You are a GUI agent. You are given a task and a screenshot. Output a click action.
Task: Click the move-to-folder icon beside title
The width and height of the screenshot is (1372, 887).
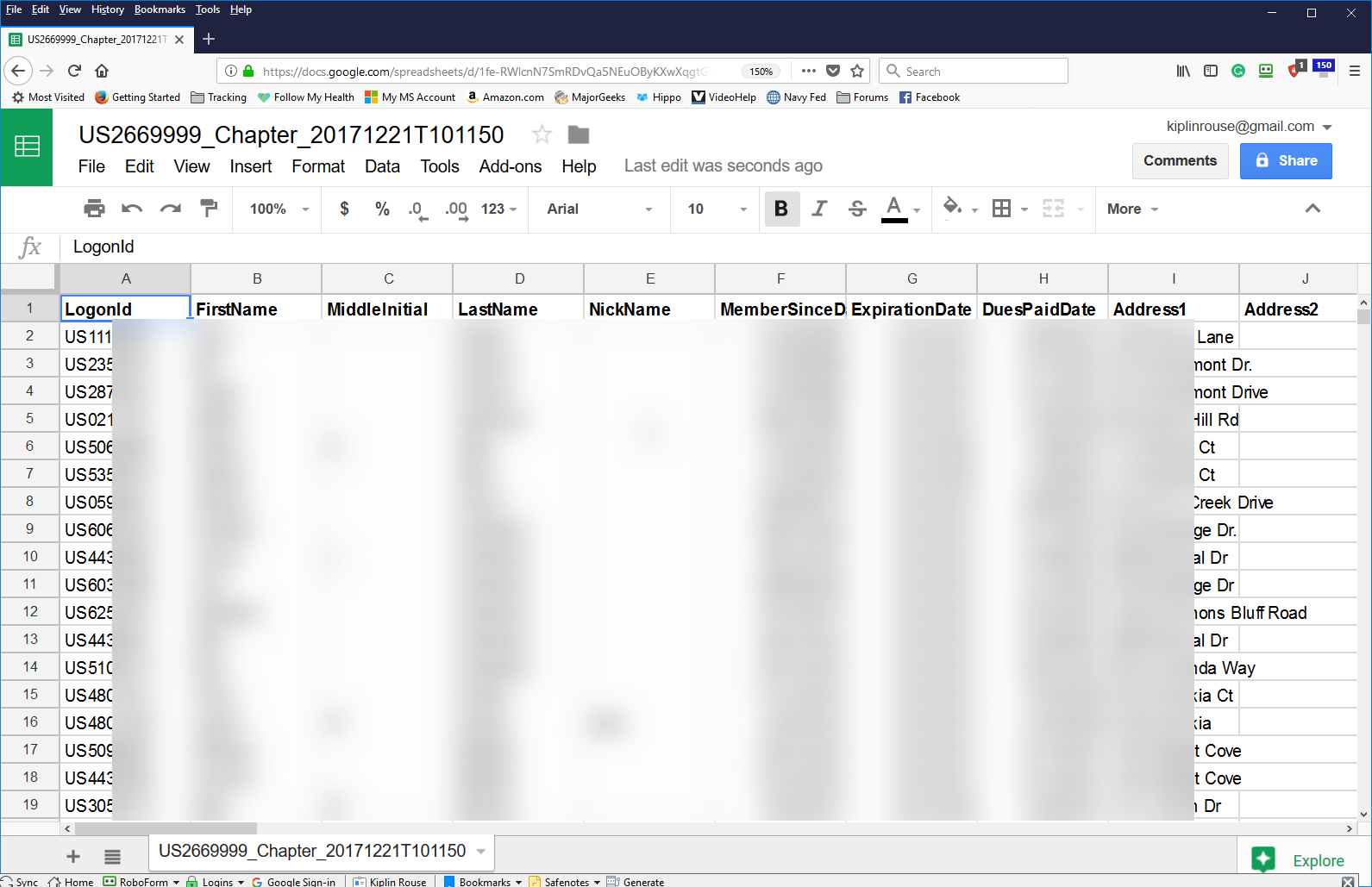pyautogui.click(x=579, y=134)
